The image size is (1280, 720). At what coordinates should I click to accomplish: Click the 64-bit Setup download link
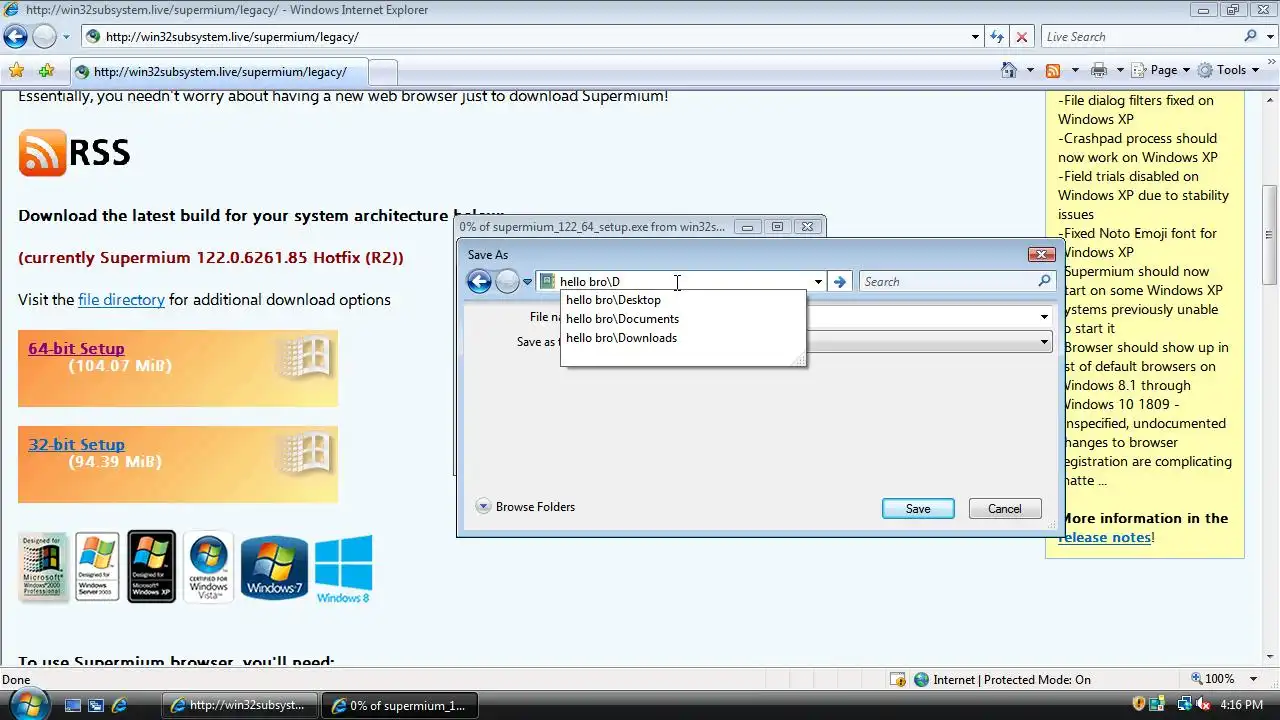(76, 348)
